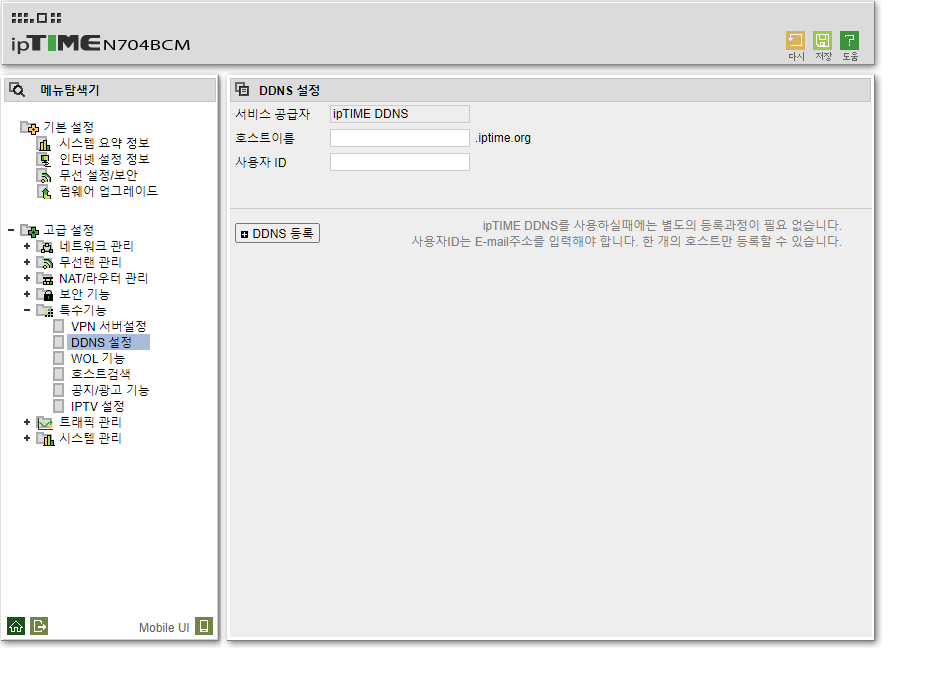Open the Mobile UI phone icon
Viewport: 936px width, 680px height.
[204, 626]
